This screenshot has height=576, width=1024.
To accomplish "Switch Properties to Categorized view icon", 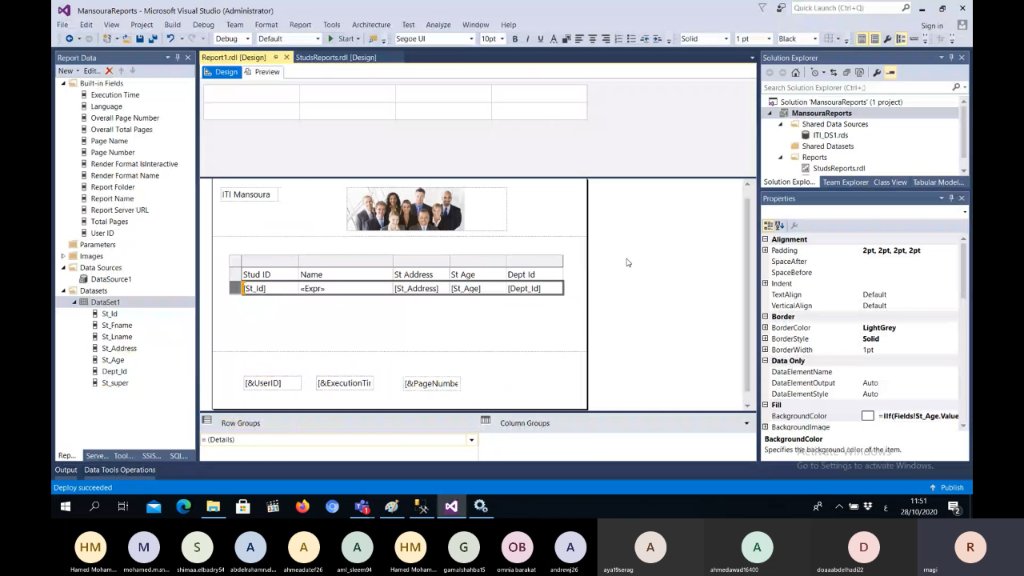I will coord(769,225).
